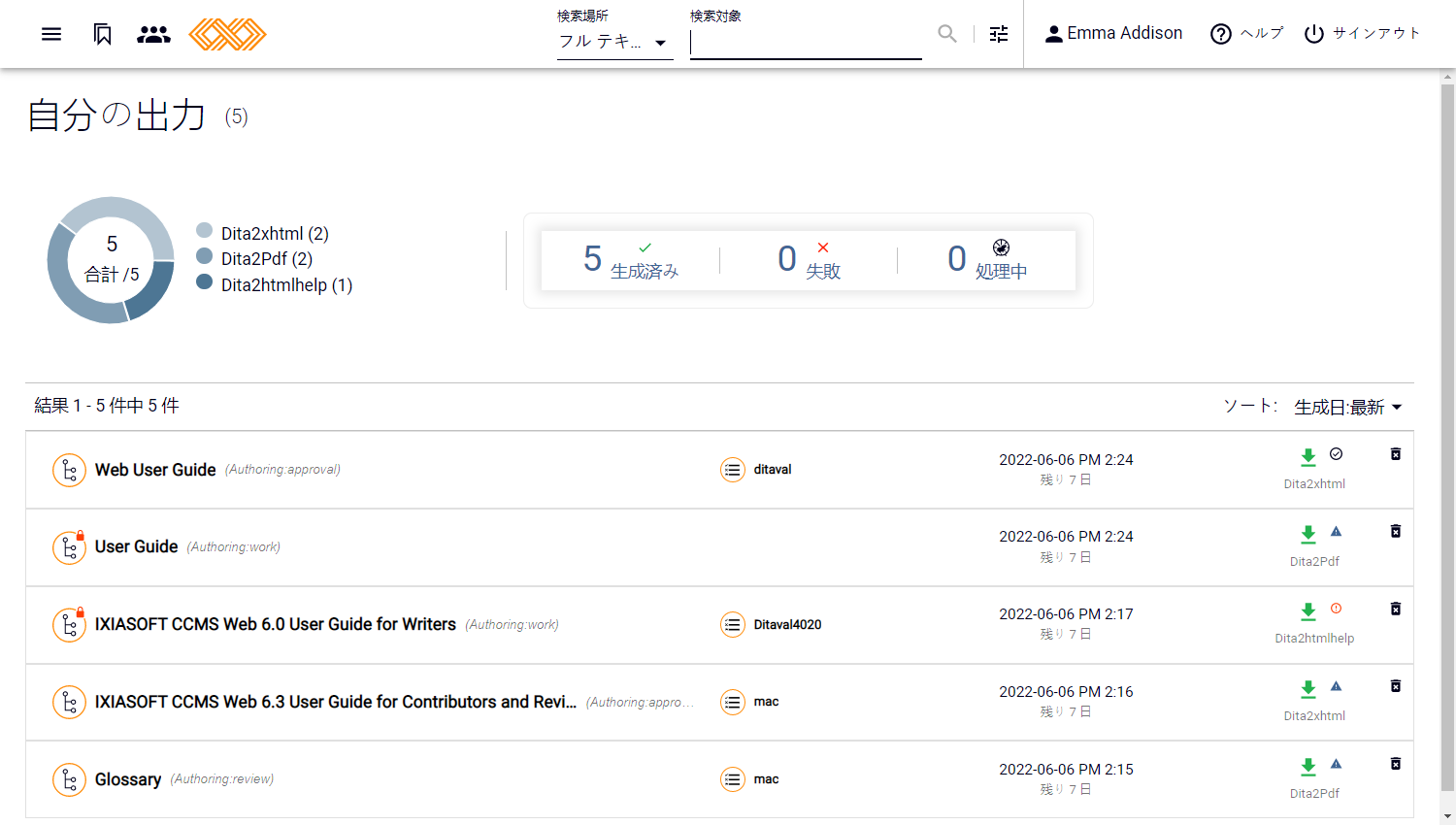1456x825 pixels.
Task: Click the Dita2htmlhelp label in output row
Action: coord(1314,639)
